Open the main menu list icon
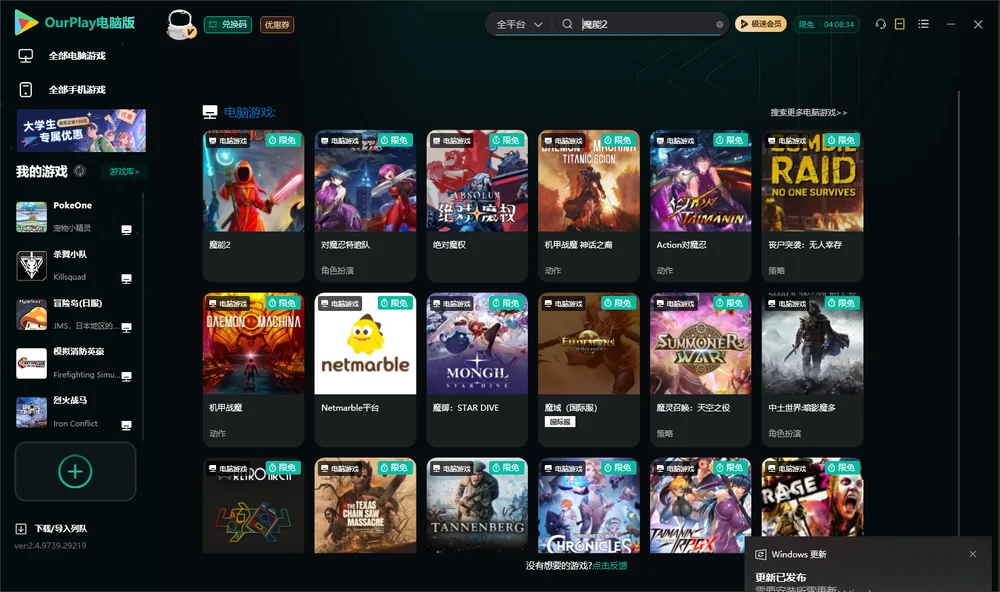 [923, 24]
